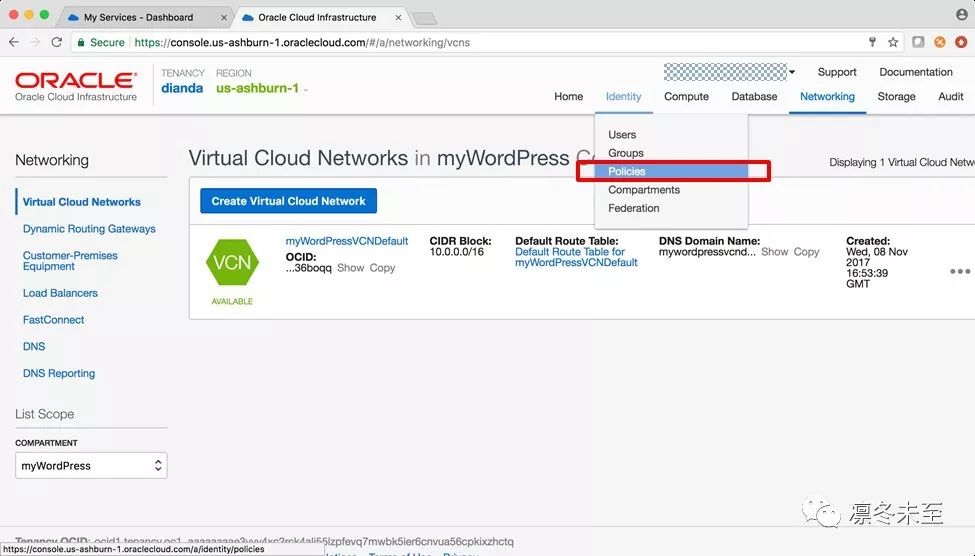
Task: Click the browser address bar URL
Action: [x=302, y=42]
